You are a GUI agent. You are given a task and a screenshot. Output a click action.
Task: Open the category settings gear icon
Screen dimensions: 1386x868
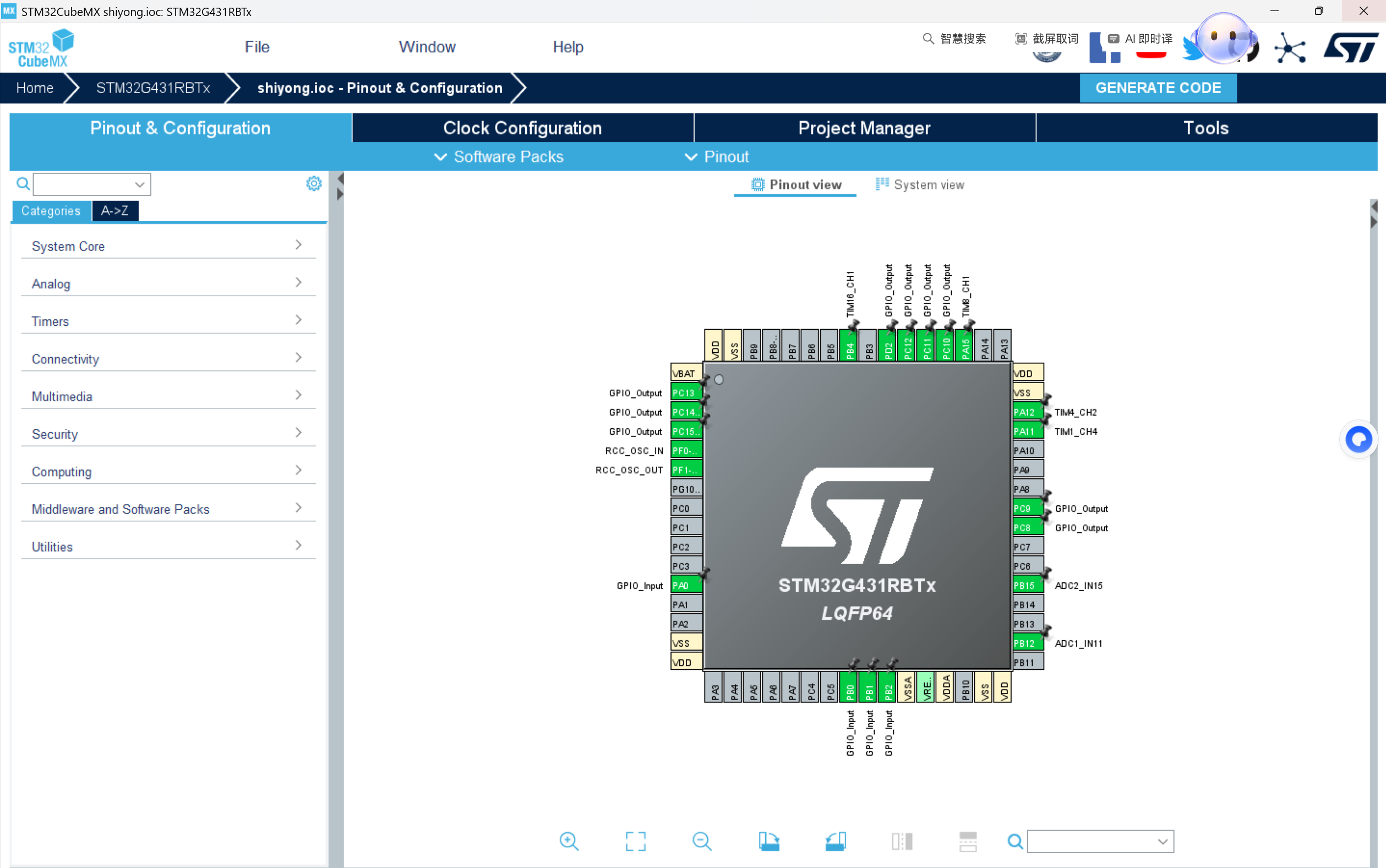coord(313,184)
